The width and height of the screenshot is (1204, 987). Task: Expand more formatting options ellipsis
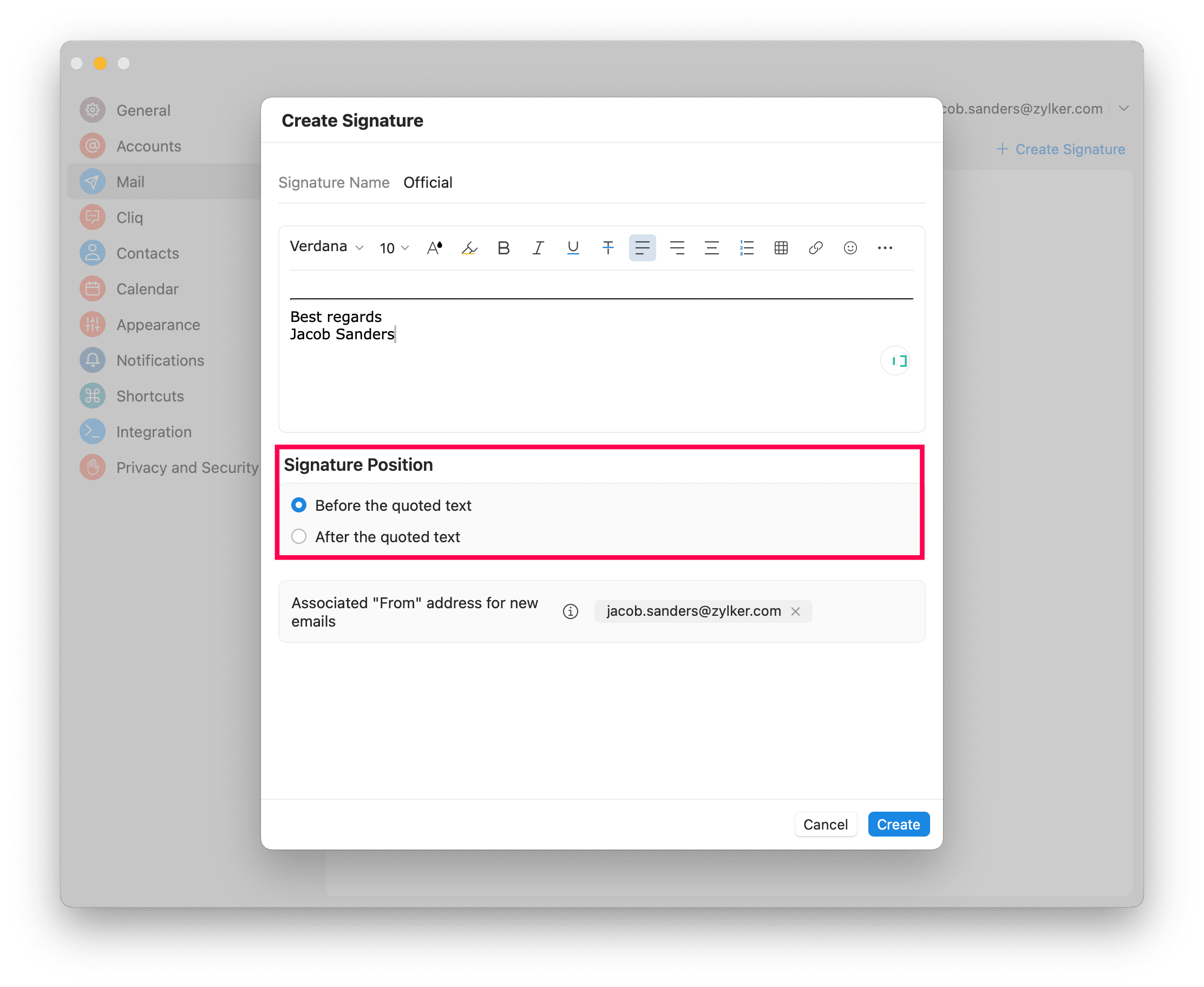[885, 248]
